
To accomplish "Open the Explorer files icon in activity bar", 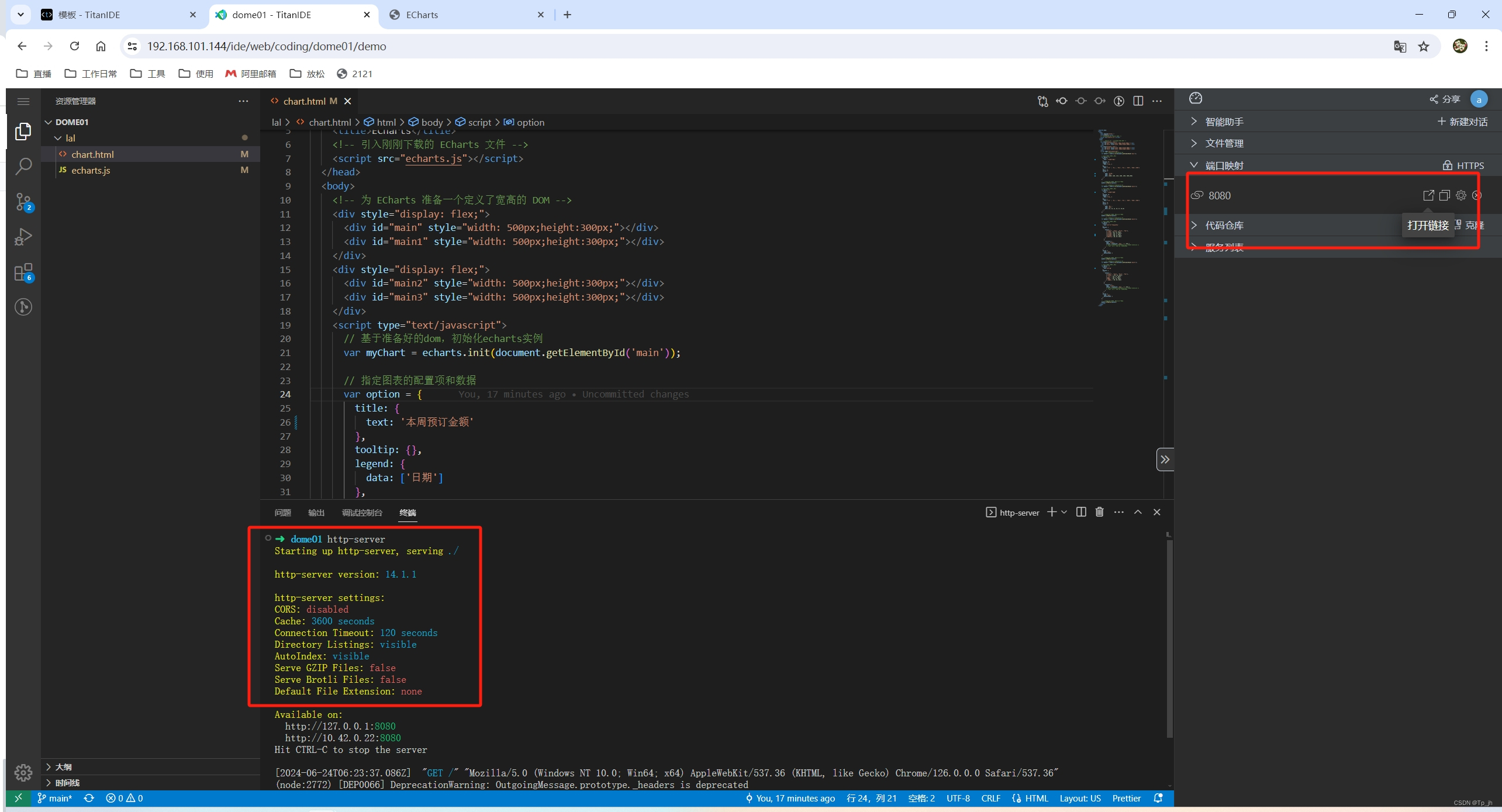I will (23, 132).
